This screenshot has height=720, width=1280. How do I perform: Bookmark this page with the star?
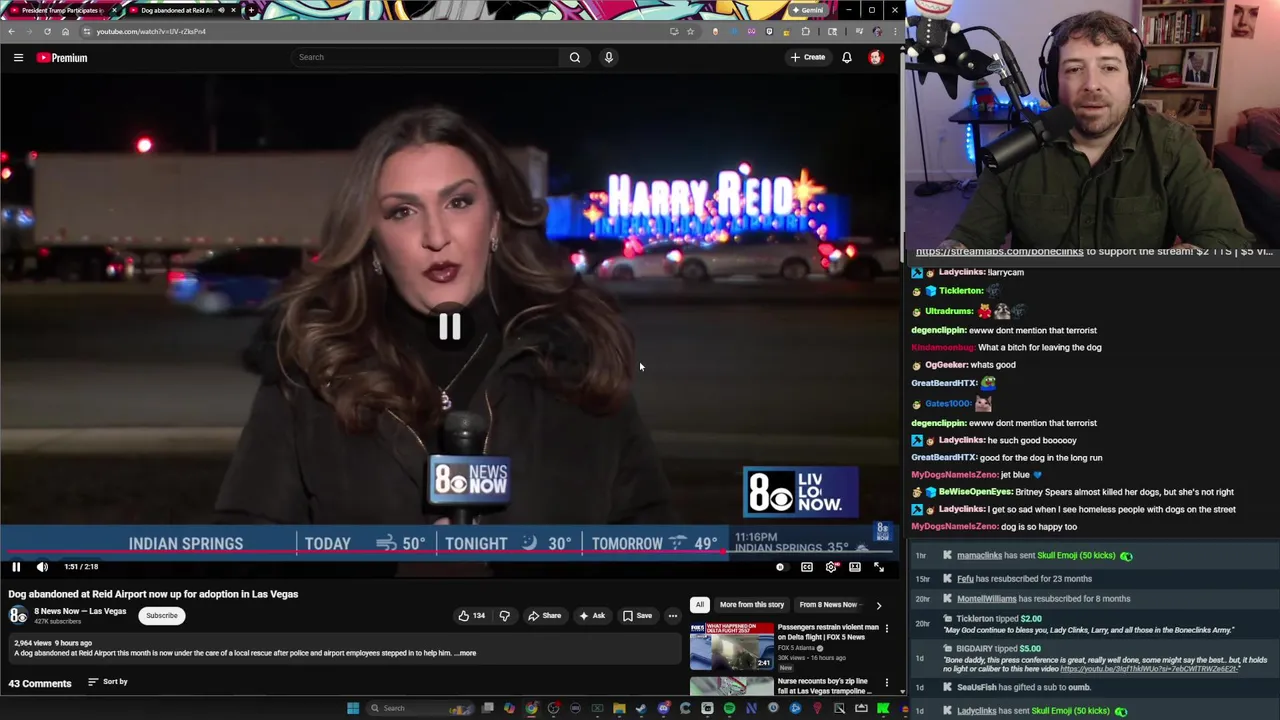690,31
